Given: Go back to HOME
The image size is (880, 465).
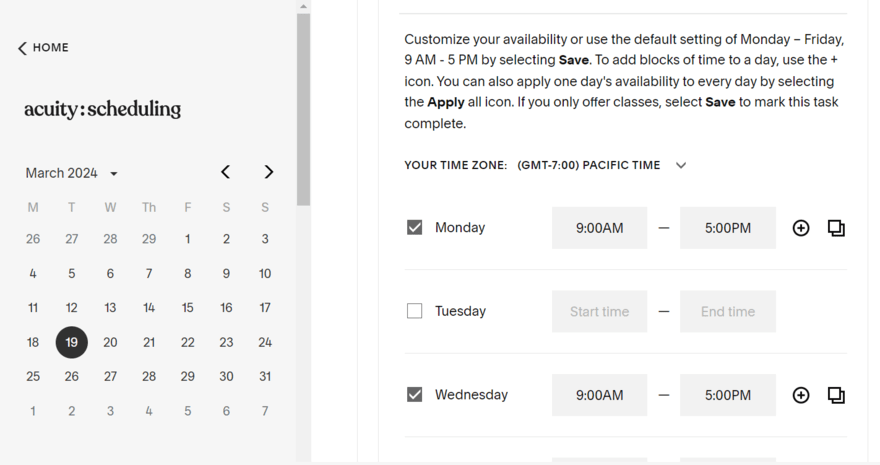Looking at the screenshot, I should click(50, 48).
